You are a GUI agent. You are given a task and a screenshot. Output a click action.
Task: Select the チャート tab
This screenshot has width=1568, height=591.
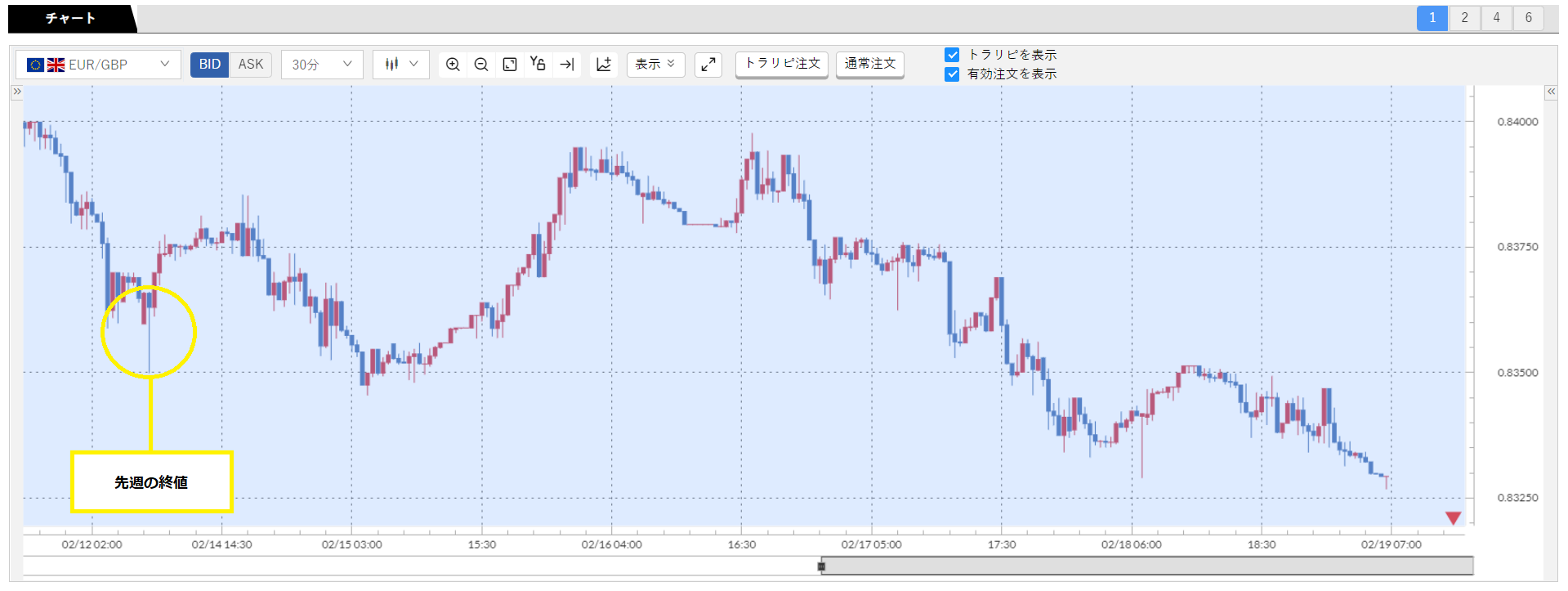(x=71, y=18)
